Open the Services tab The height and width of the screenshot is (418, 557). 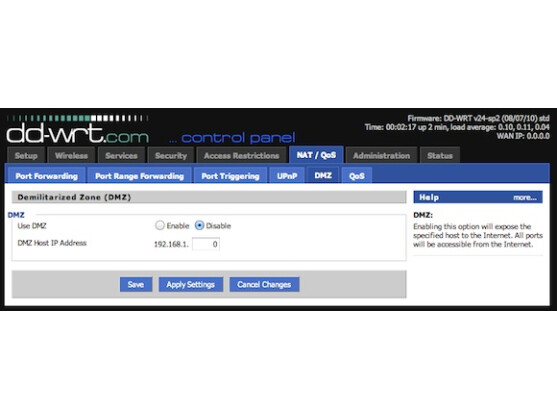pos(121,156)
